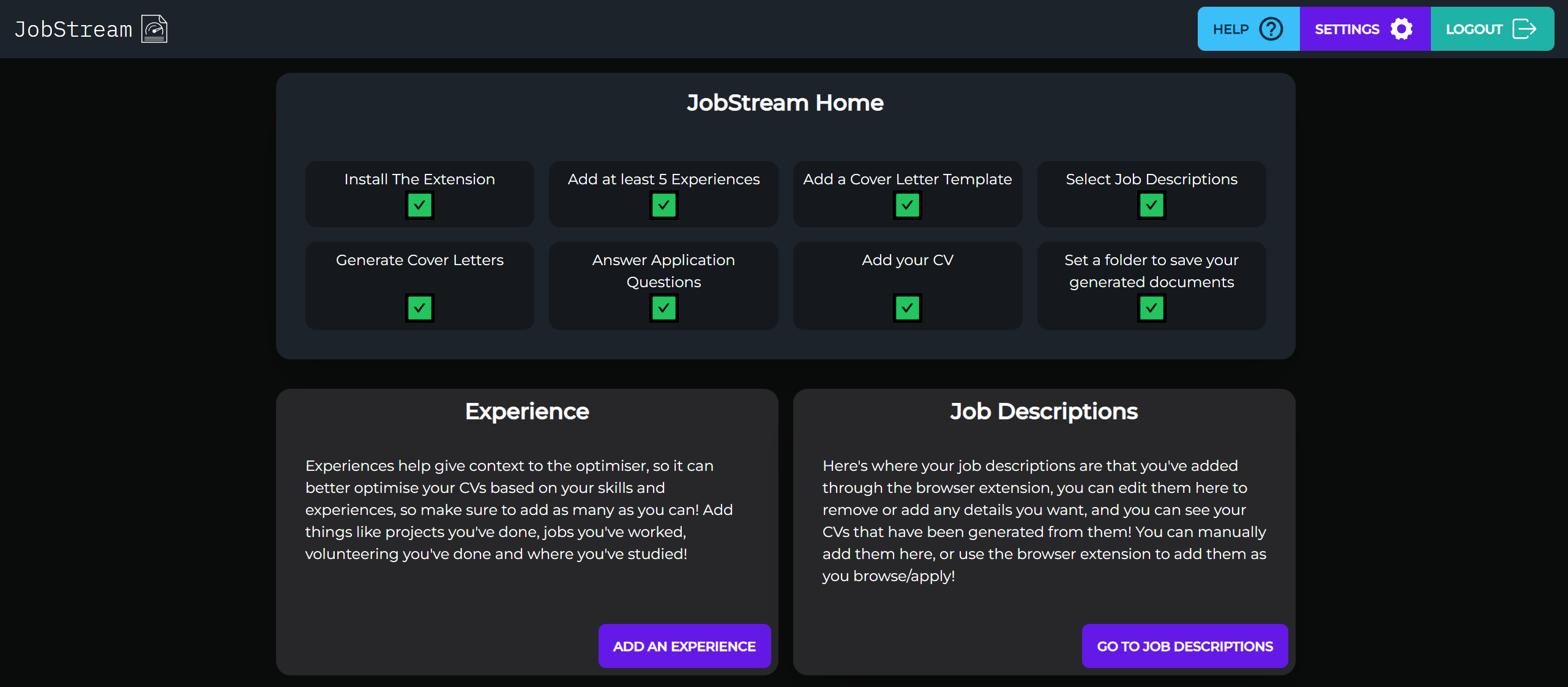The image size is (1568, 687).
Task: Toggle the Generate Cover Letters checkbox
Action: (419, 308)
